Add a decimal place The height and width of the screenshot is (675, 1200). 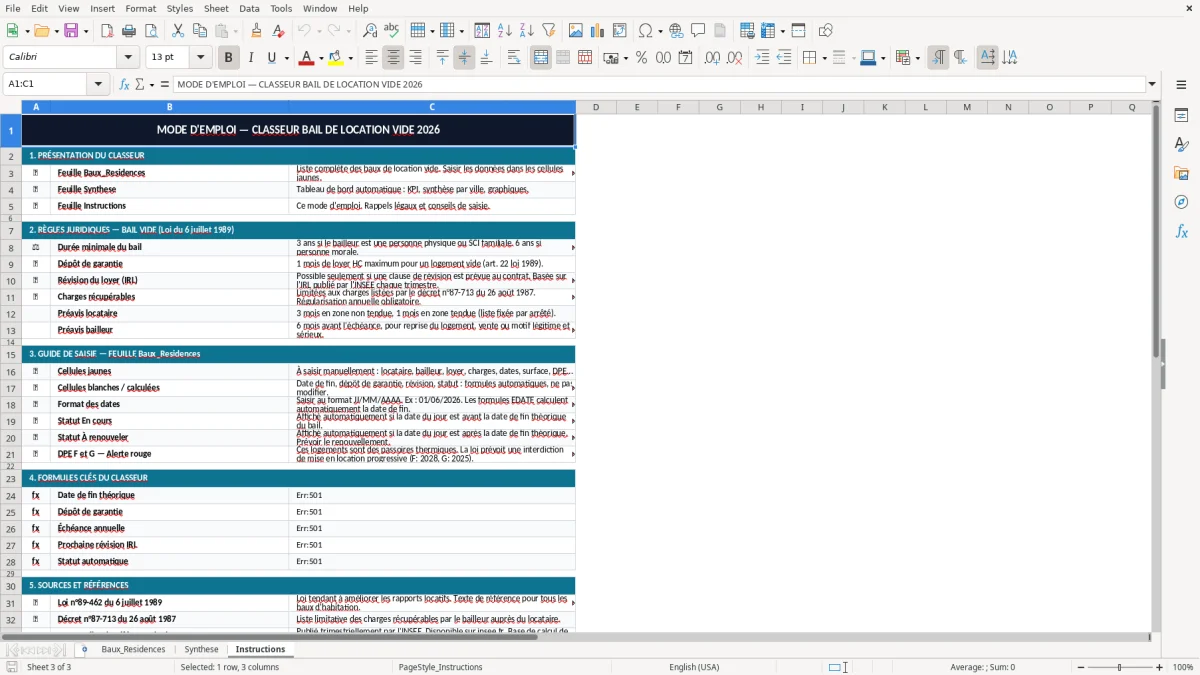point(712,58)
